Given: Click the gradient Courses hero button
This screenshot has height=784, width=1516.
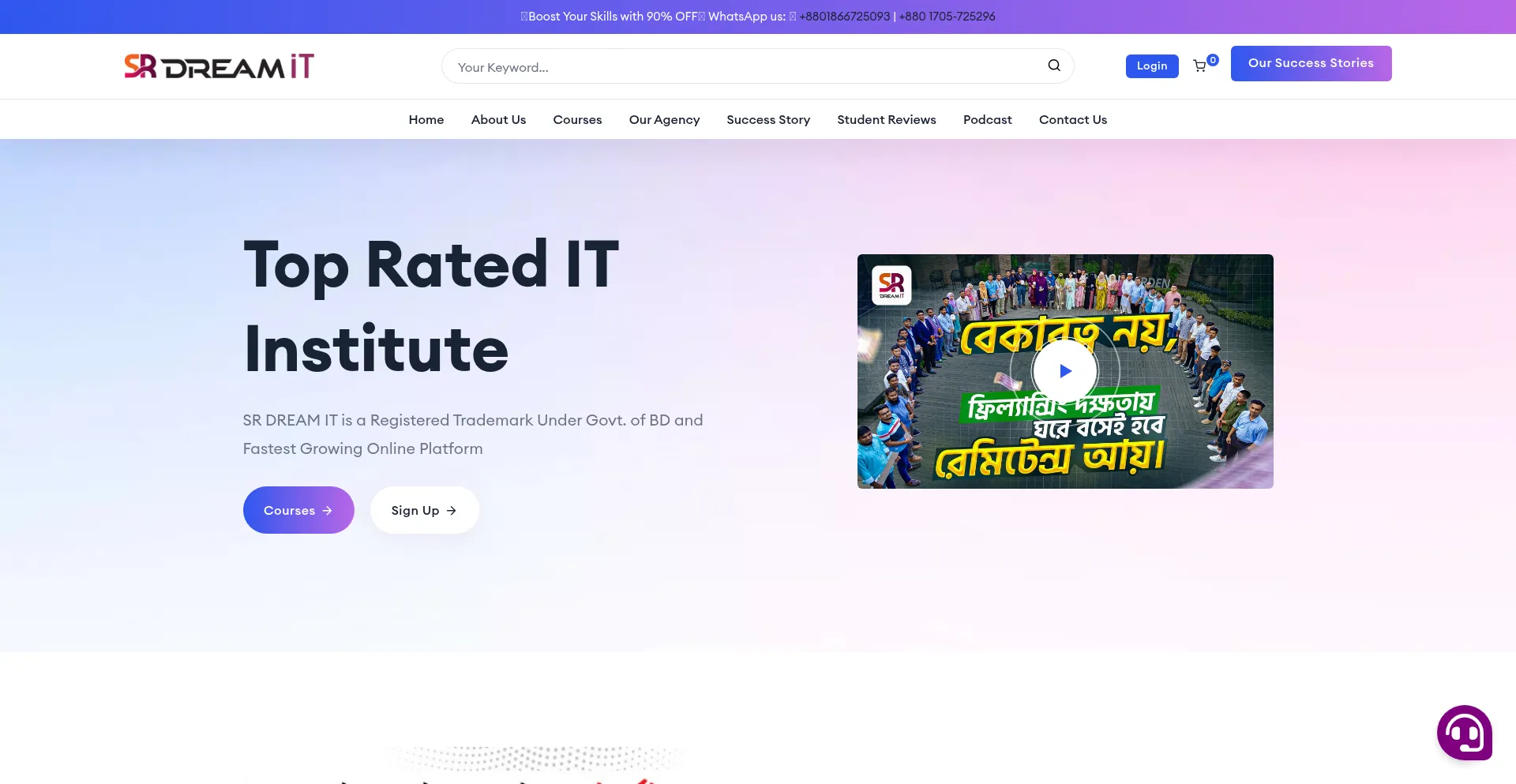Looking at the screenshot, I should pyautogui.click(x=298, y=510).
